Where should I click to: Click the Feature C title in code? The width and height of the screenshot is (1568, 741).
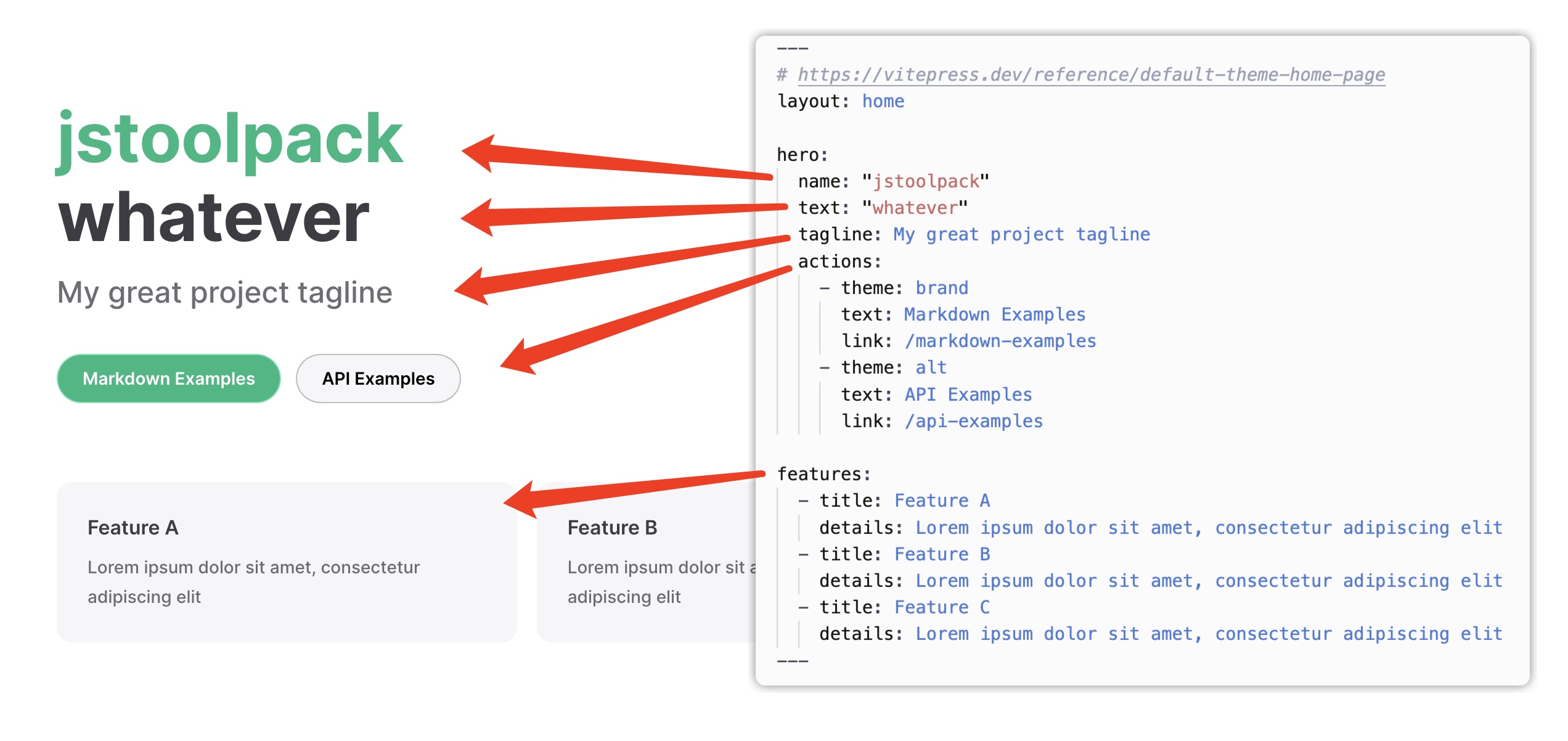click(941, 607)
